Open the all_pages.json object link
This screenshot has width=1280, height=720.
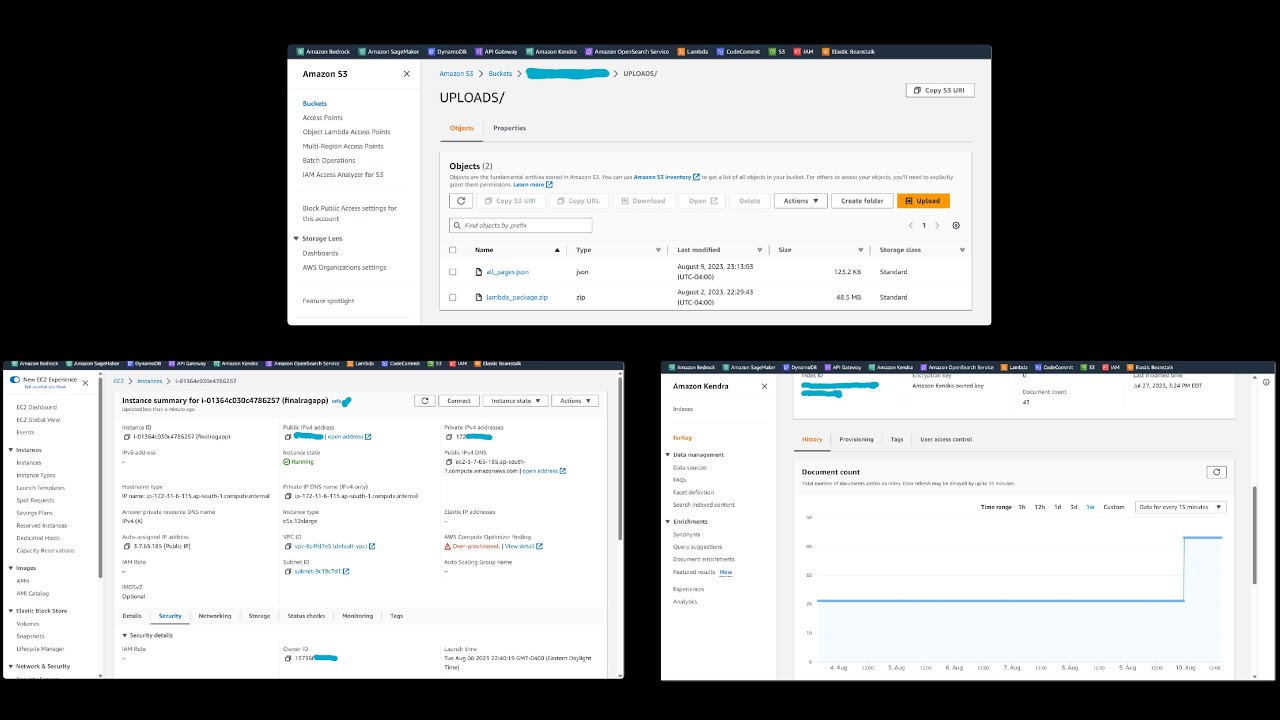coord(508,272)
